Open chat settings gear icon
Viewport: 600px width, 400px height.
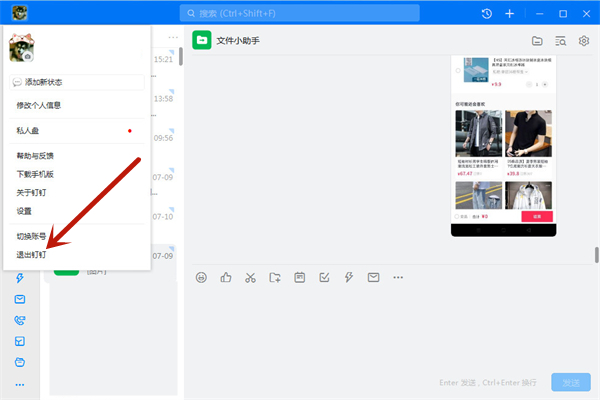point(584,41)
